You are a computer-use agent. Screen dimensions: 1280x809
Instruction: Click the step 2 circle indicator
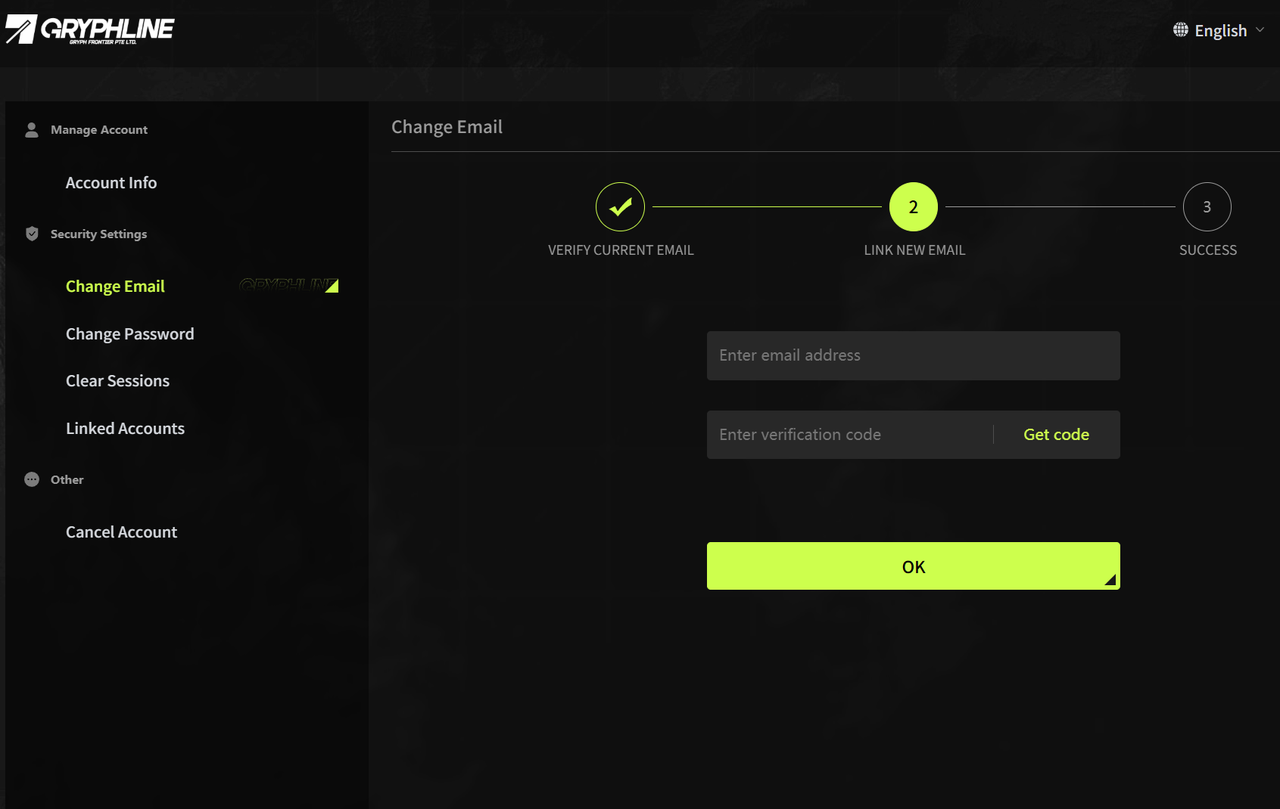pyautogui.click(x=913, y=207)
